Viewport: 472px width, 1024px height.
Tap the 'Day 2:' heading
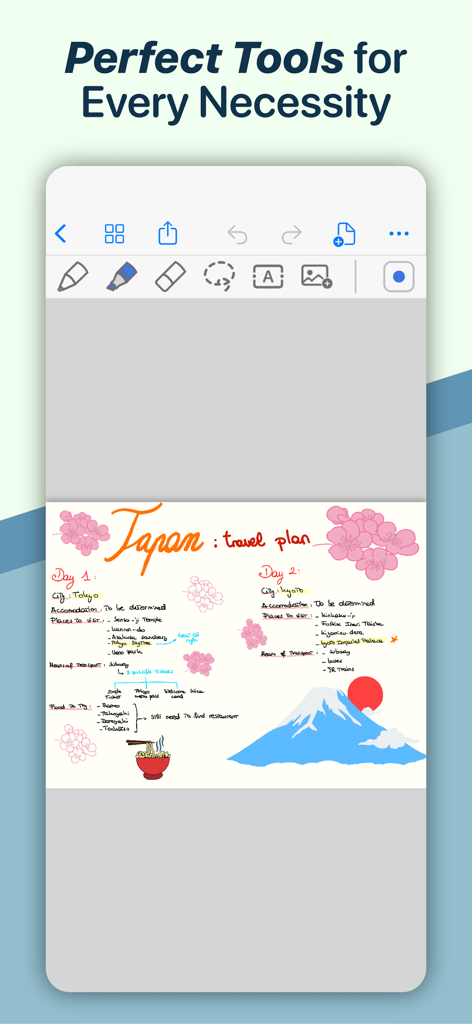(x=279, y=573)
